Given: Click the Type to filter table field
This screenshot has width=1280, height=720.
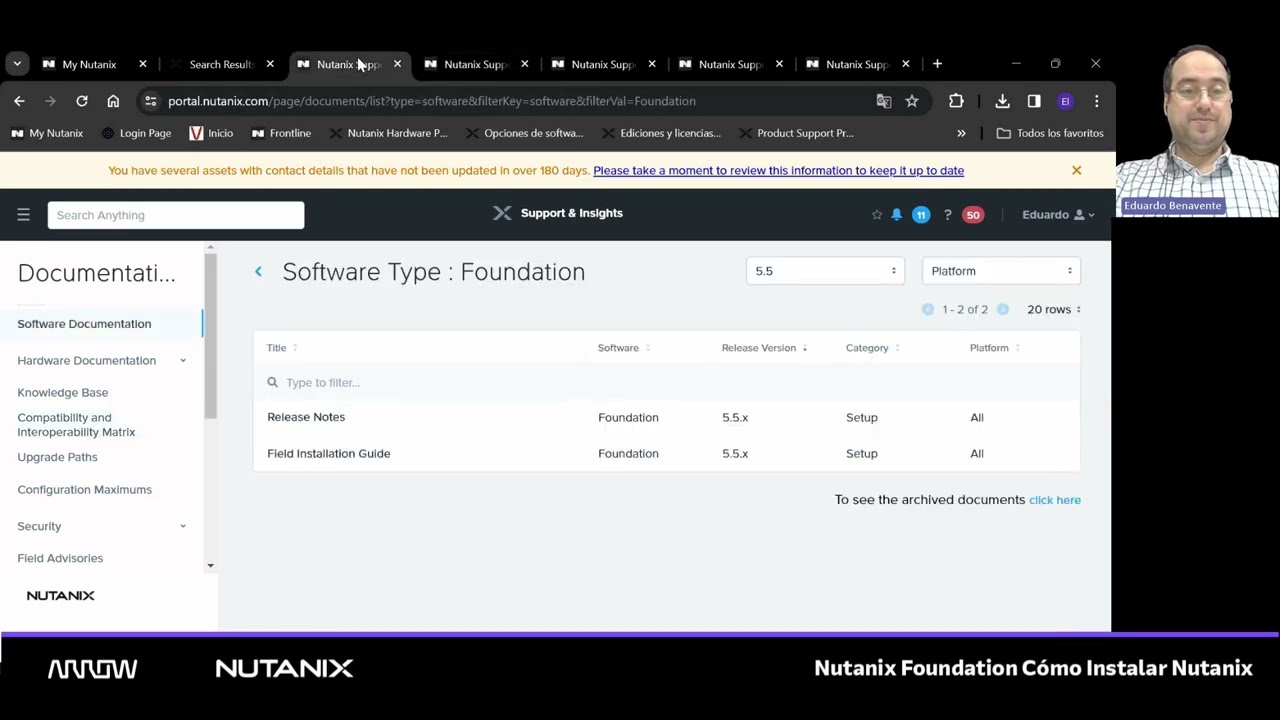Looking at the screenshot, I should pos(666,382).
